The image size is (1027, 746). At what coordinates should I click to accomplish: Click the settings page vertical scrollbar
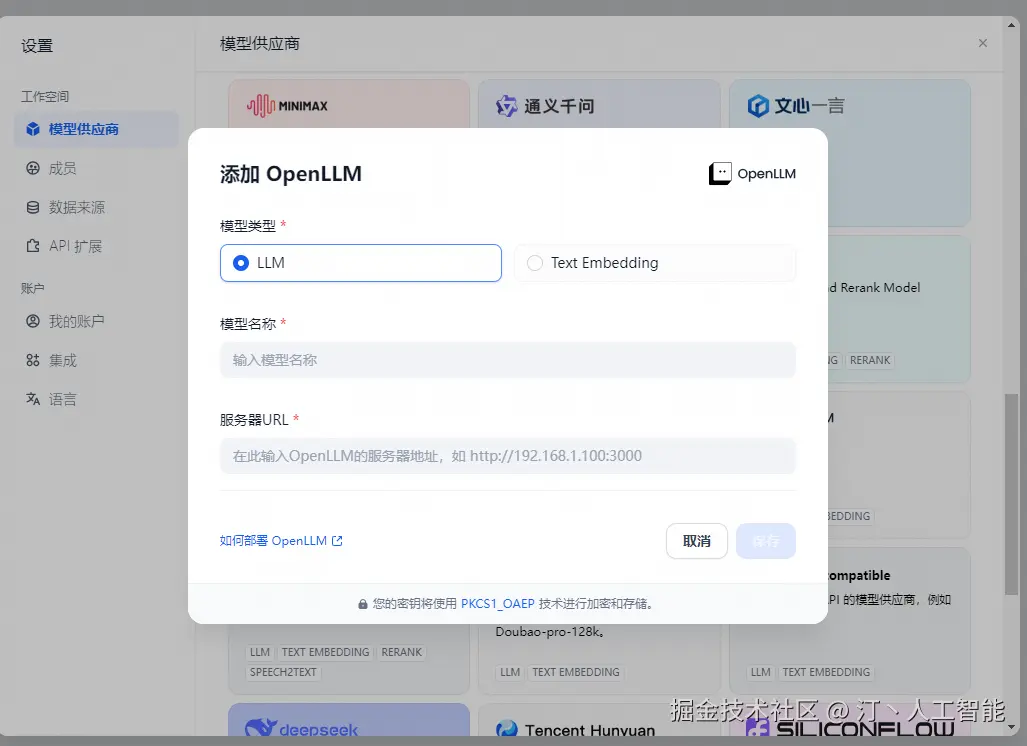pyautogui.click(x=1012, y=494)
